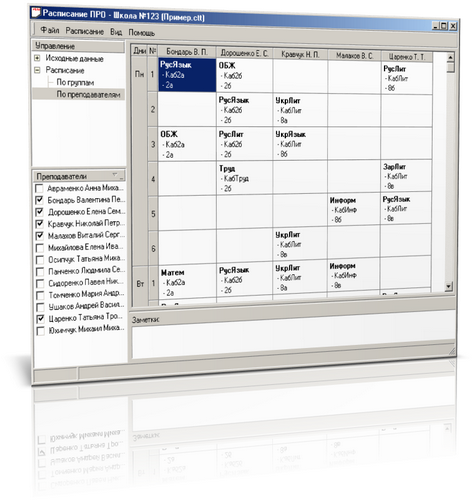Enable Михайлова Елена teacher checkbox
This screenshot has height=500, width=474.
point(40,248)
